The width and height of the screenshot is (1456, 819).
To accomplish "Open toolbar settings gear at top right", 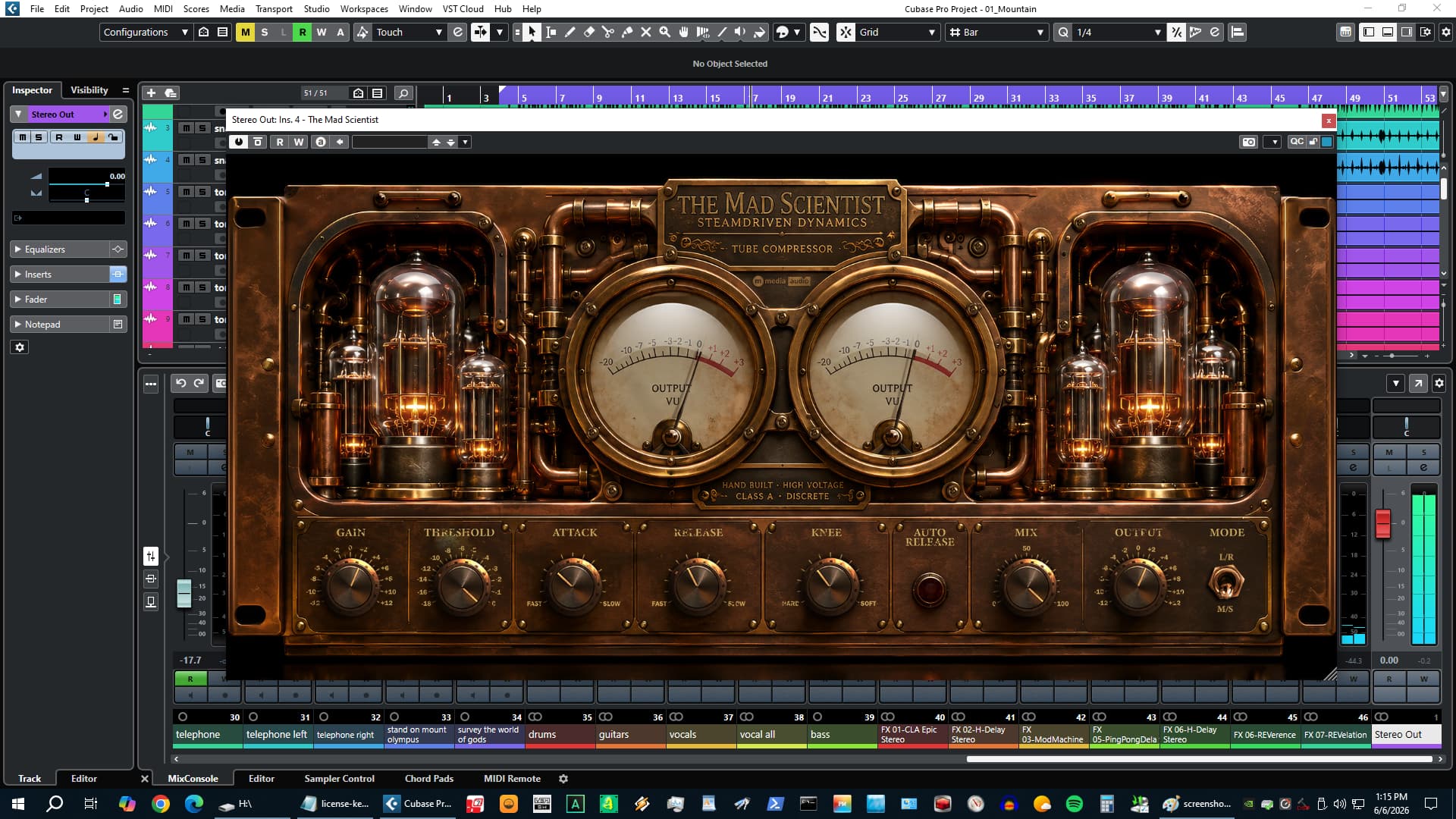I will pos(1445,32).
